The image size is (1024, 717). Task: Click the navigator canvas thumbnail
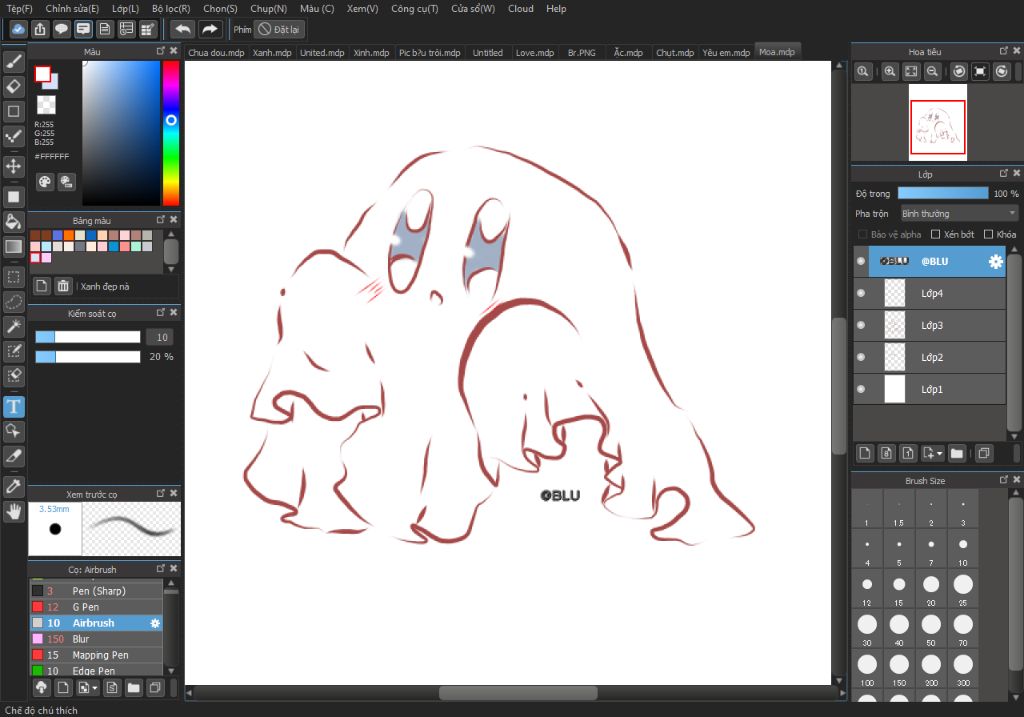(938, 123)
